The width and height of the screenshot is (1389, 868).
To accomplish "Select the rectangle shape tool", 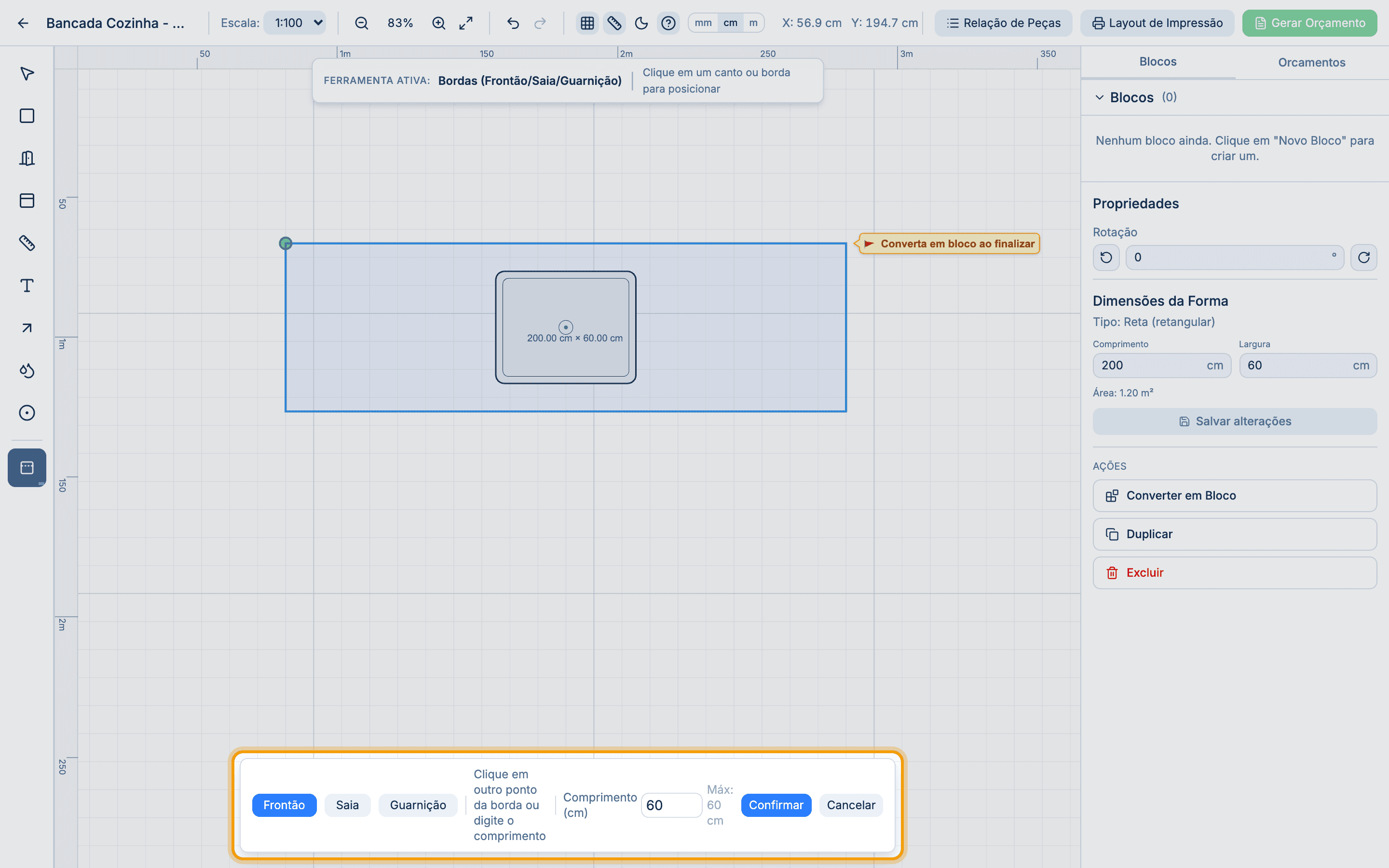I will click(27, 116).
